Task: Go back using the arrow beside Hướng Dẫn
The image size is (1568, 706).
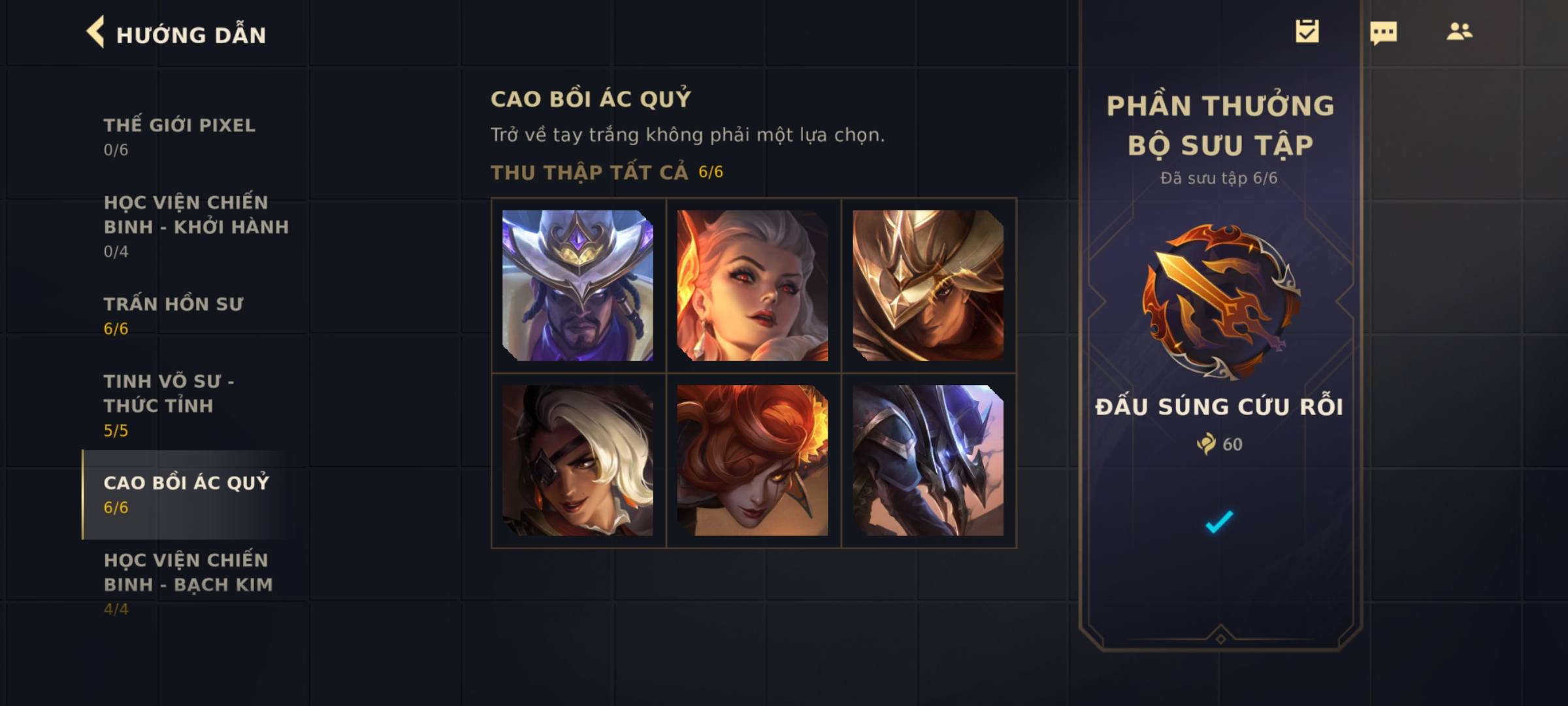Action: pyautogui.click(x=95, y=32)
